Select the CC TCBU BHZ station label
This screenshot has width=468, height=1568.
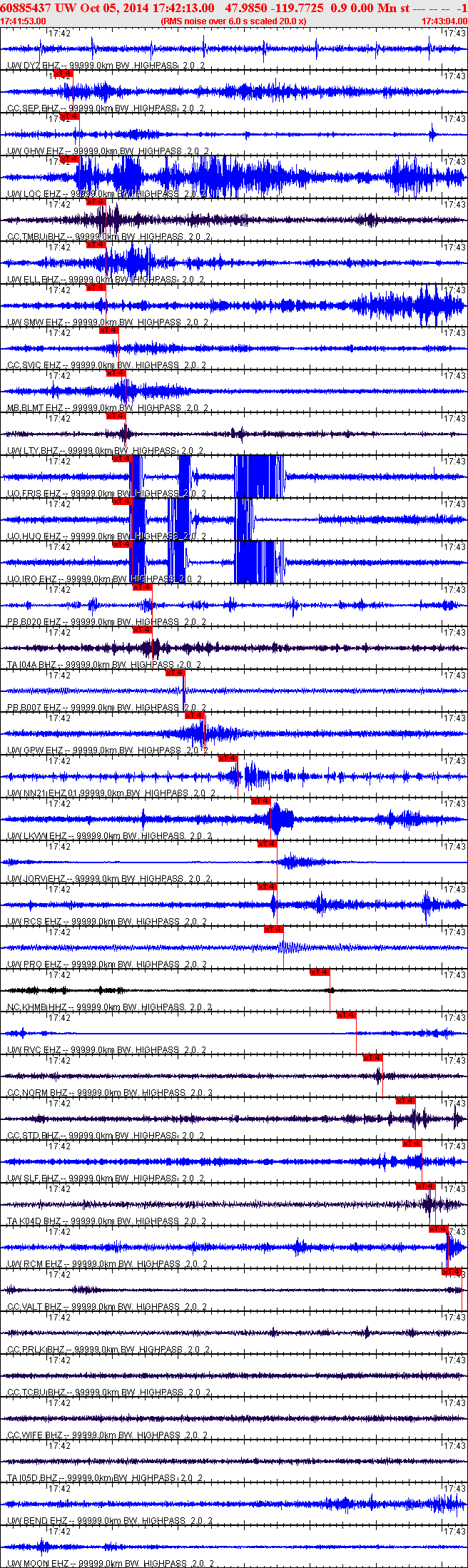(x=36, y=1393)
